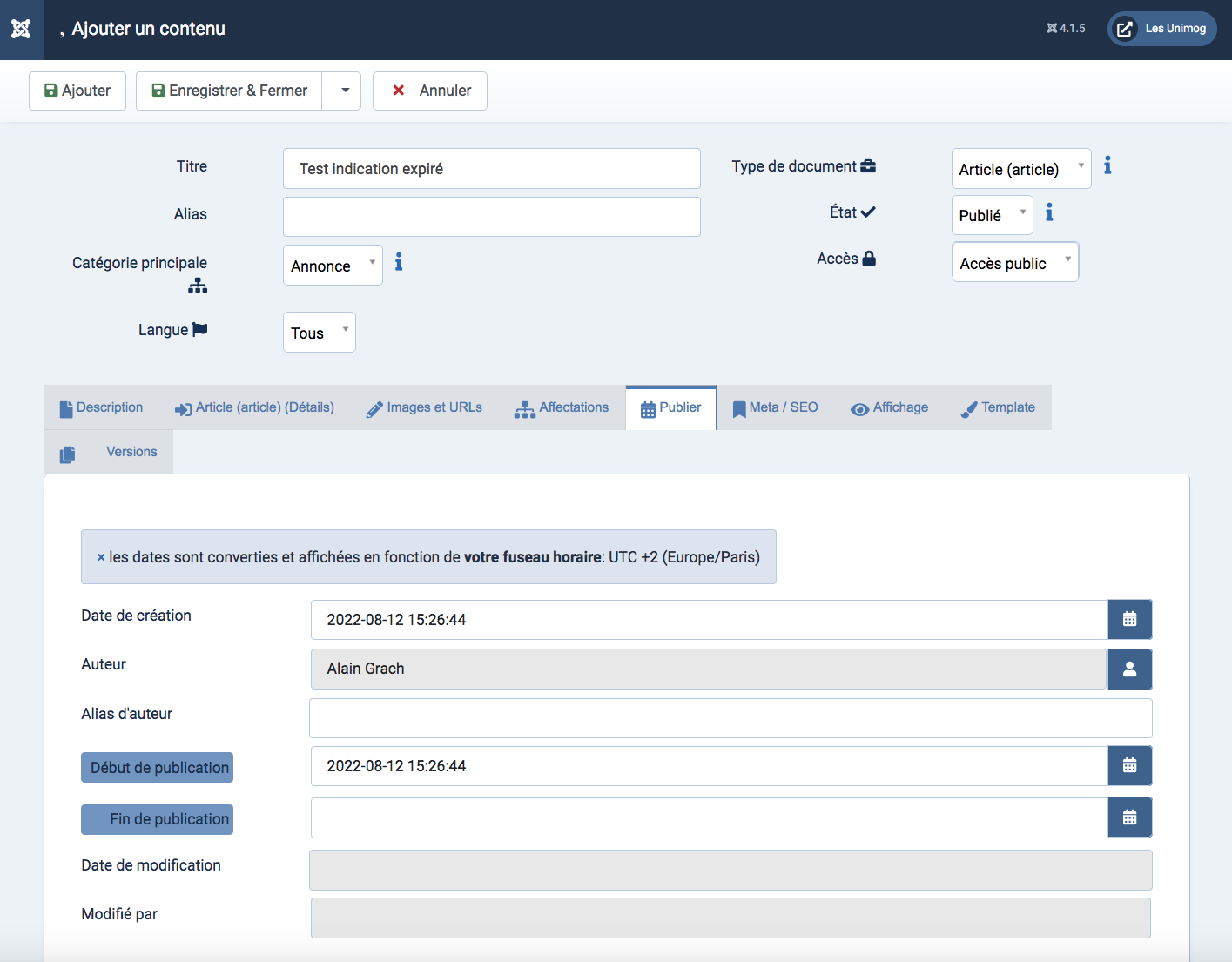
Task: Switch to the Affectations tab
Action: [562, 407]
